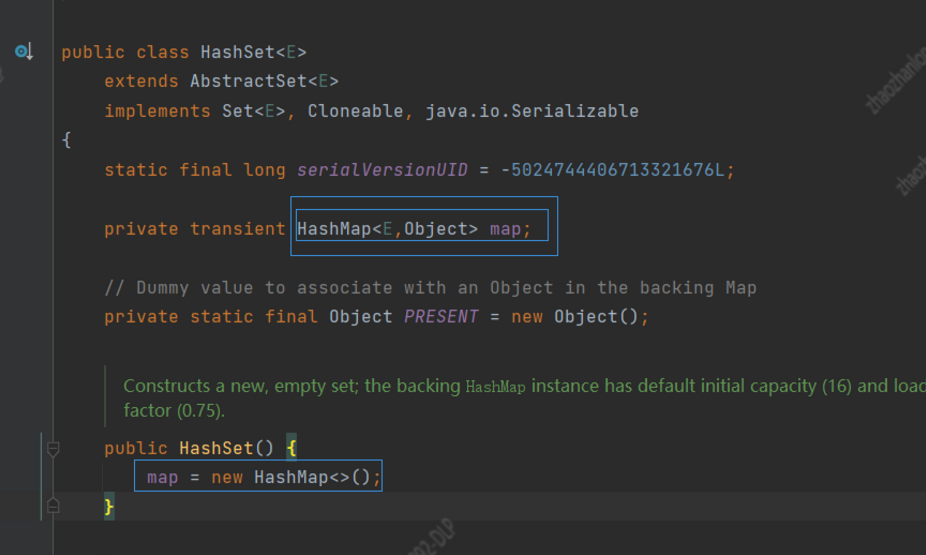Viewport: 926px width, 555px height.
Task: Click the HashMap constructor call in new HashMap<>()
Action: tap(291, 477)
